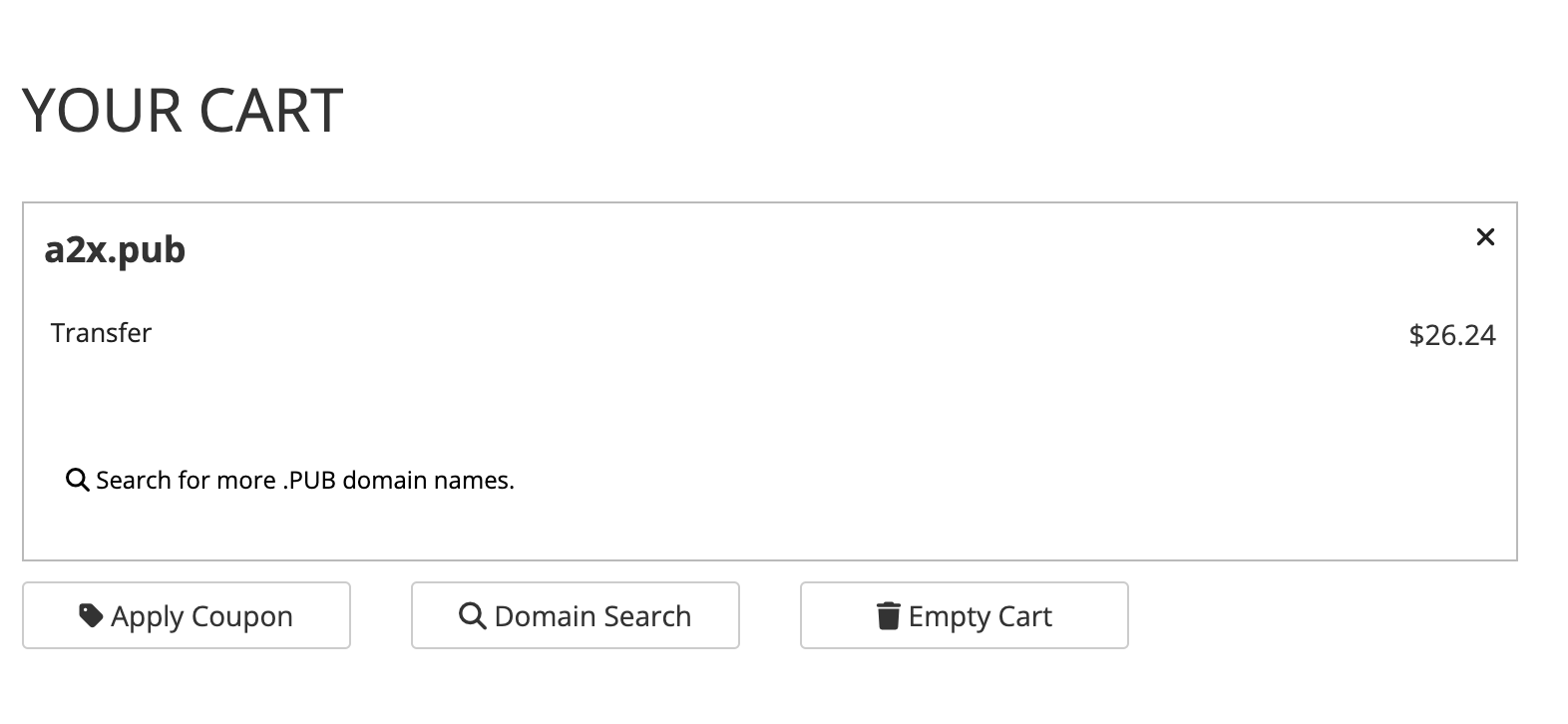The height and width of the screenshot is (724, 1568).
Task: Click the word CART in the heading
Action: point(270,110)
